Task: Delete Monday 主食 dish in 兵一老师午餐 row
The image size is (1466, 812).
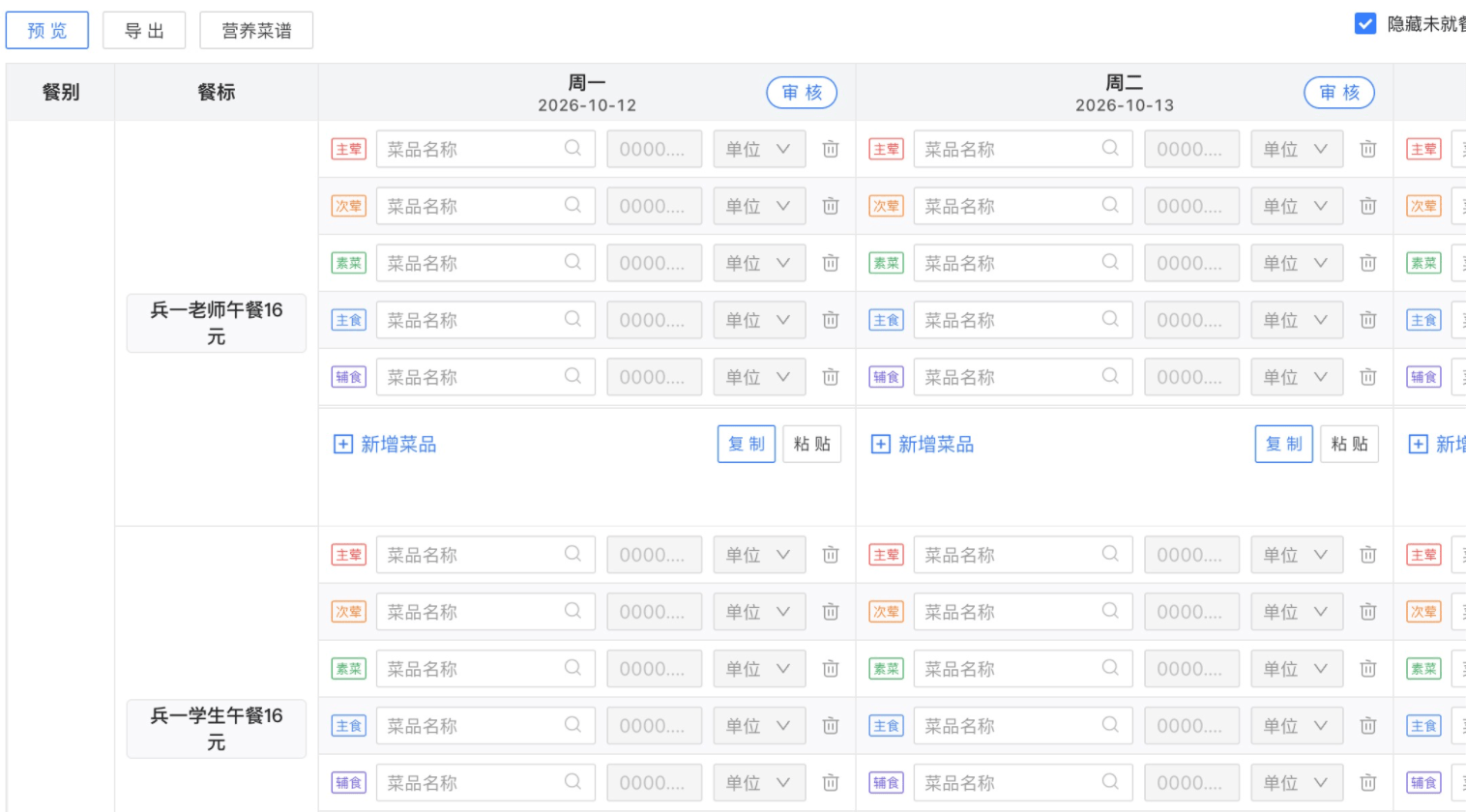Action: coord(831,321)
